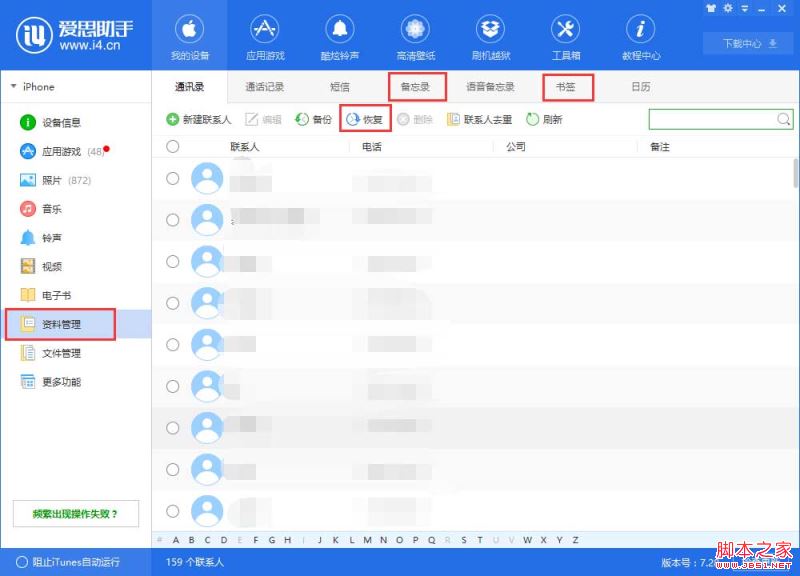Switch to the 书签 tab
Image resolution: width=800 pixels, height=576 pixels.
(x=567, y=87)
